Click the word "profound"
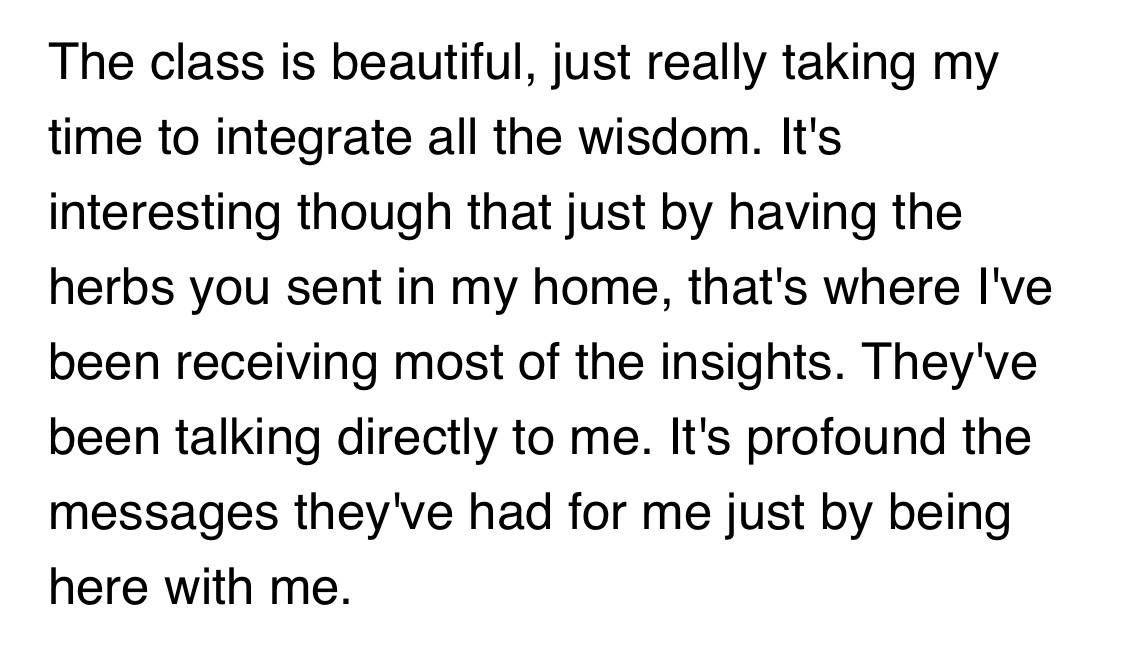The image size is (1125, 647). (845, 438)
